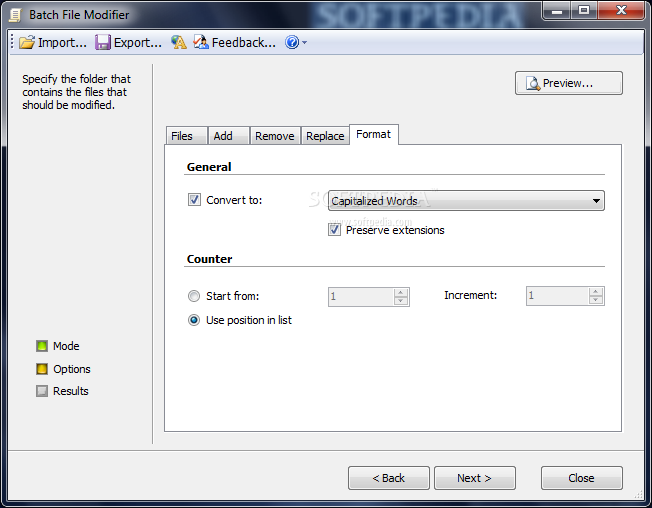Open the Feedback... toolbar item
The width and height of the screenshot is (652, 508).
click(x=235, y=42)
